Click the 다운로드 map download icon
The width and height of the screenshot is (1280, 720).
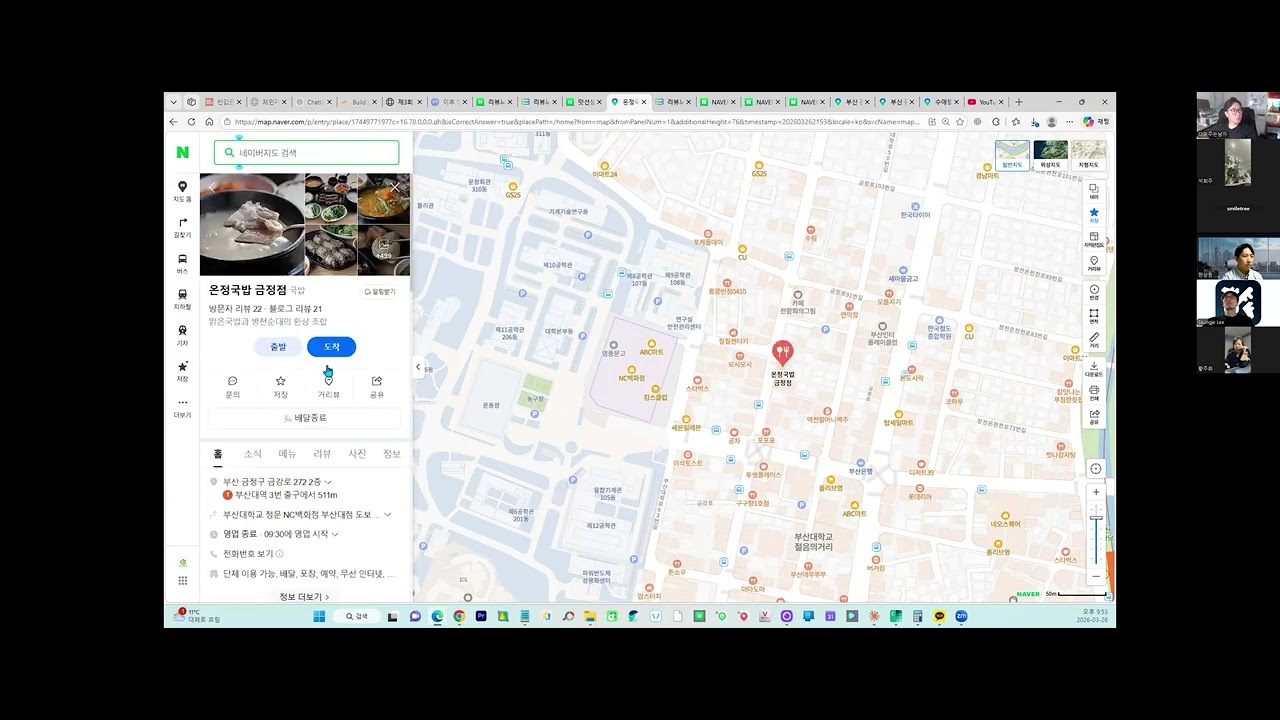1094,368
